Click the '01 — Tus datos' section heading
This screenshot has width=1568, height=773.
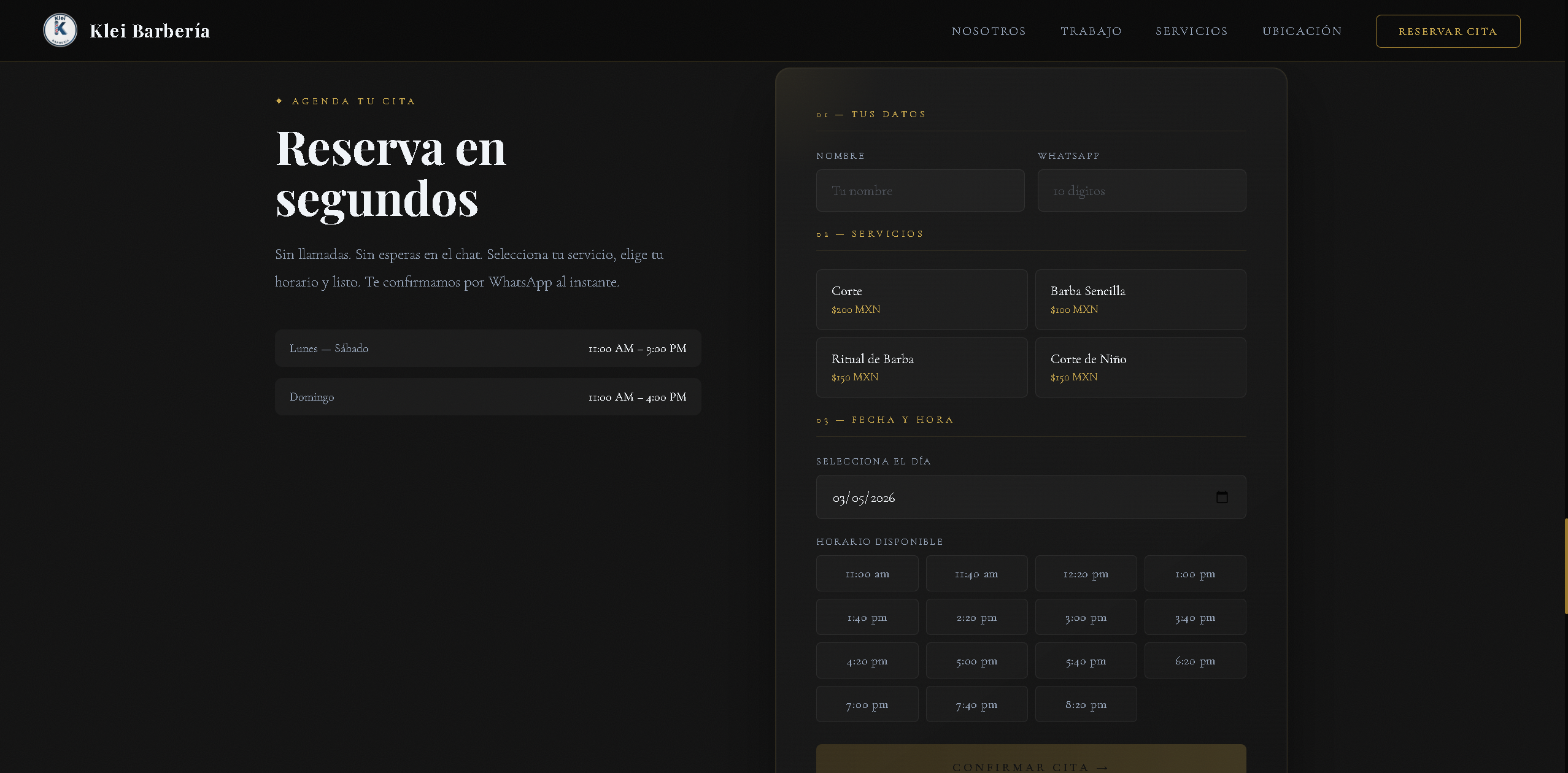871,114
